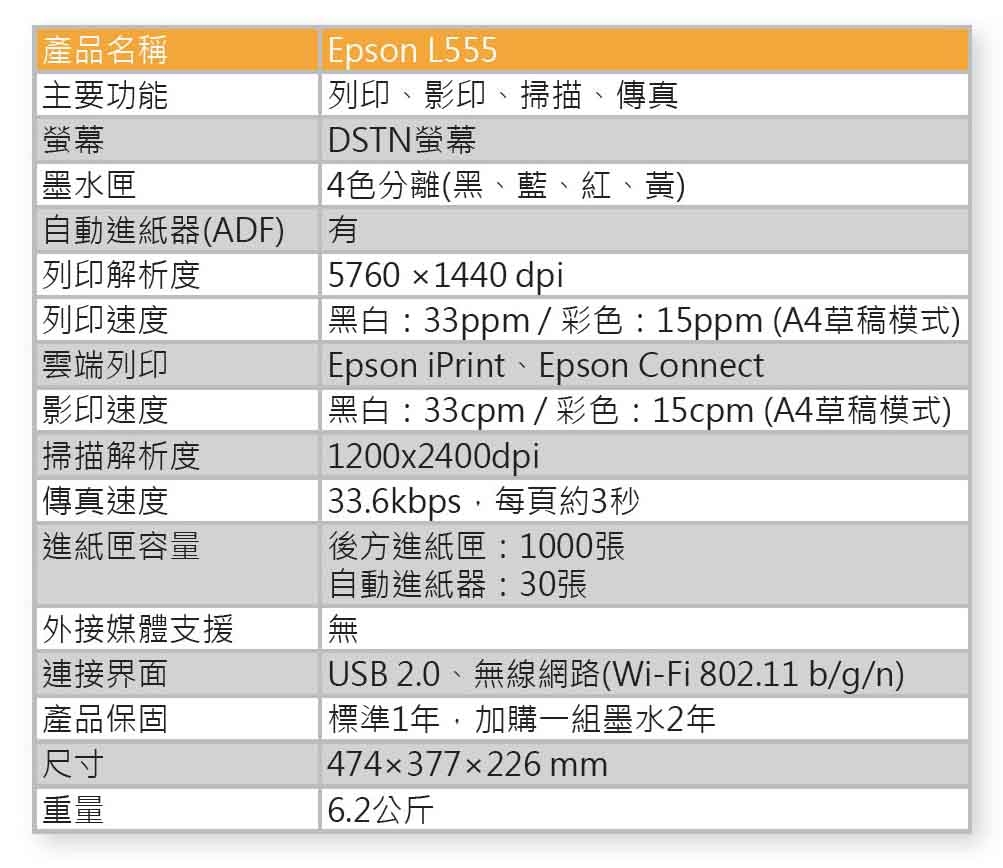
Task: Select the 33cpm / 15cpm copy speed value
Action: pos(640,411)
